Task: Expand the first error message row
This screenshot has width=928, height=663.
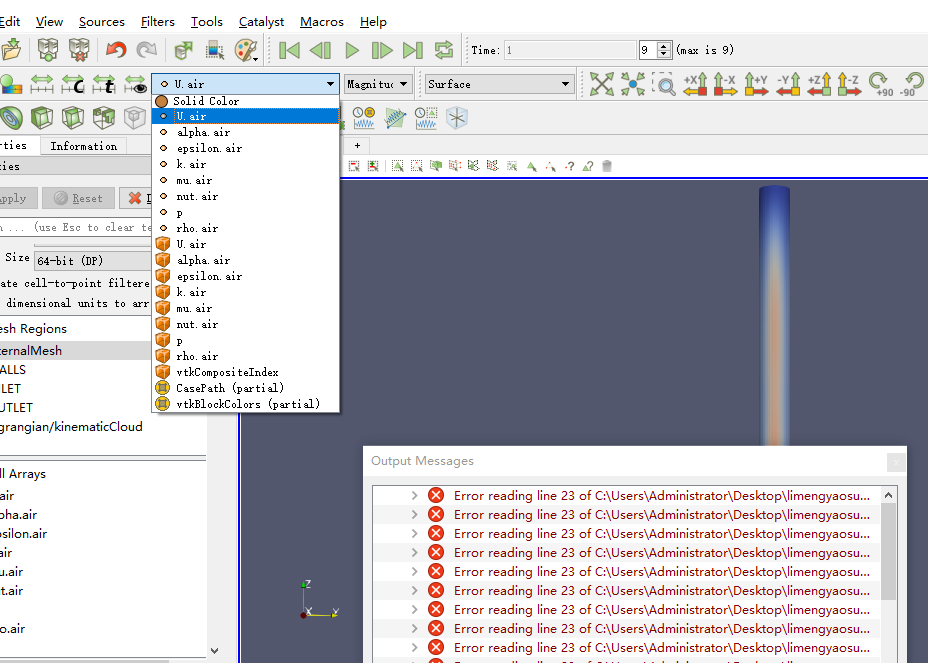Action: click(414, 496)
